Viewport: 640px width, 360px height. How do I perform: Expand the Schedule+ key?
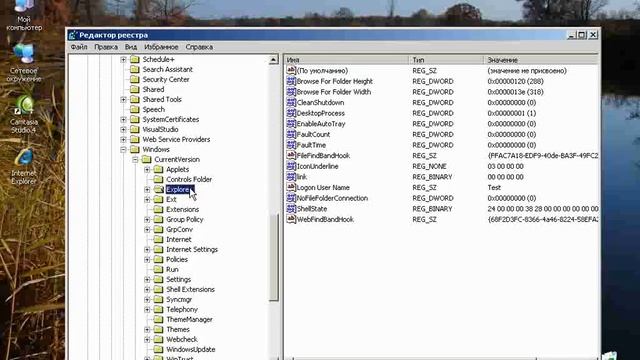coord(123,60)
